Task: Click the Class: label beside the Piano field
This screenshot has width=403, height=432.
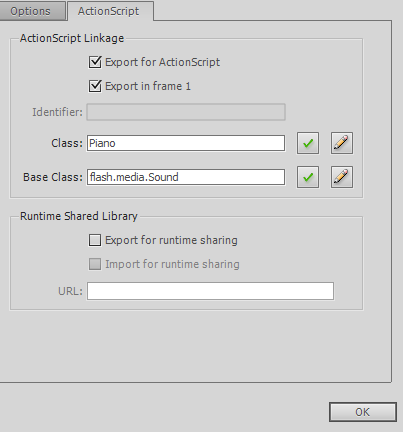Action: (67, 143)
